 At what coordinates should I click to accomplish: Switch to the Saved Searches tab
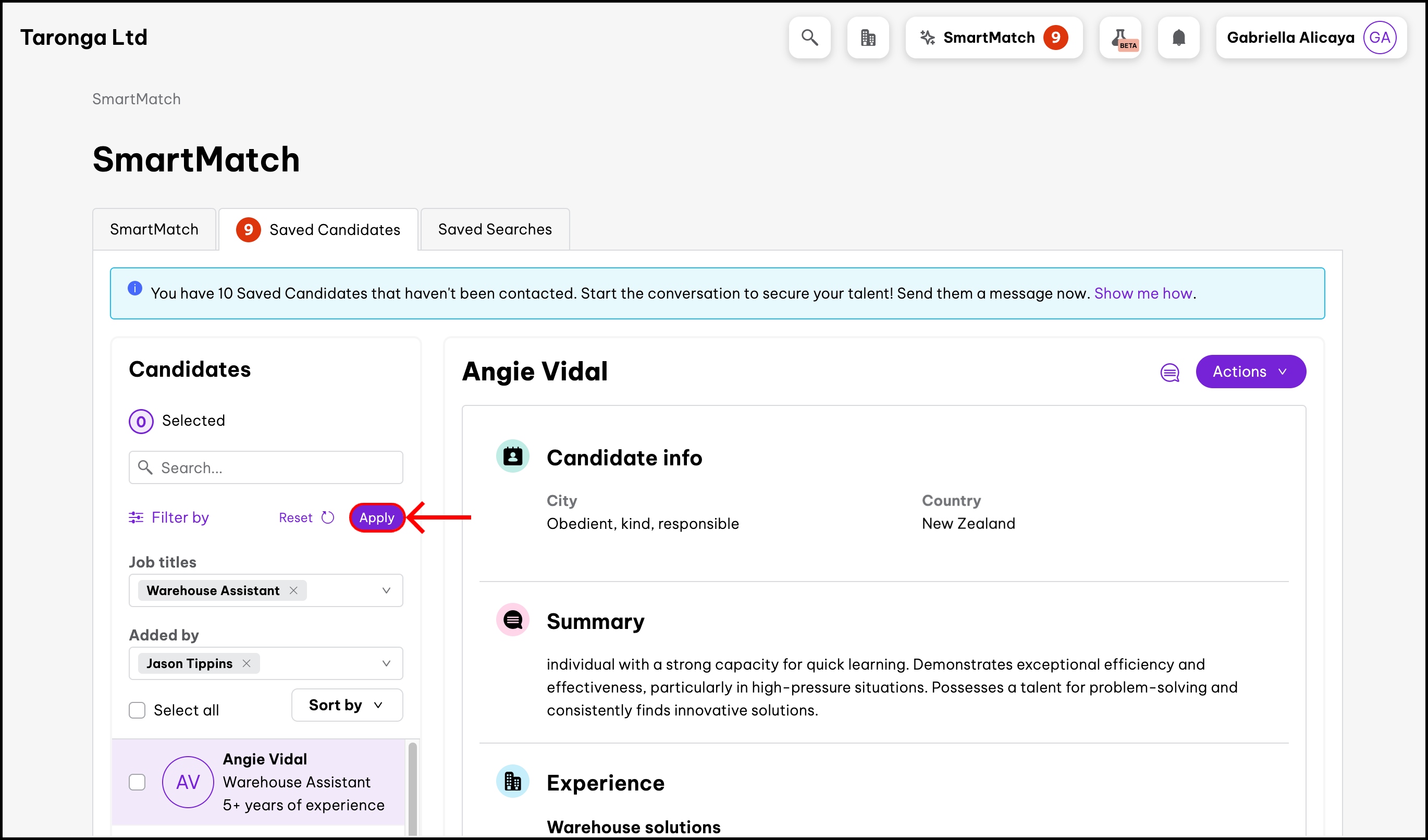[494, 229]
